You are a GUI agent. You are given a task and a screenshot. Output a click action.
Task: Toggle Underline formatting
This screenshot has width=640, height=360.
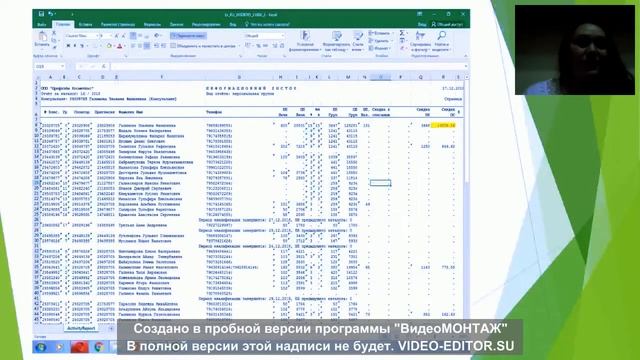pos(82,46)
